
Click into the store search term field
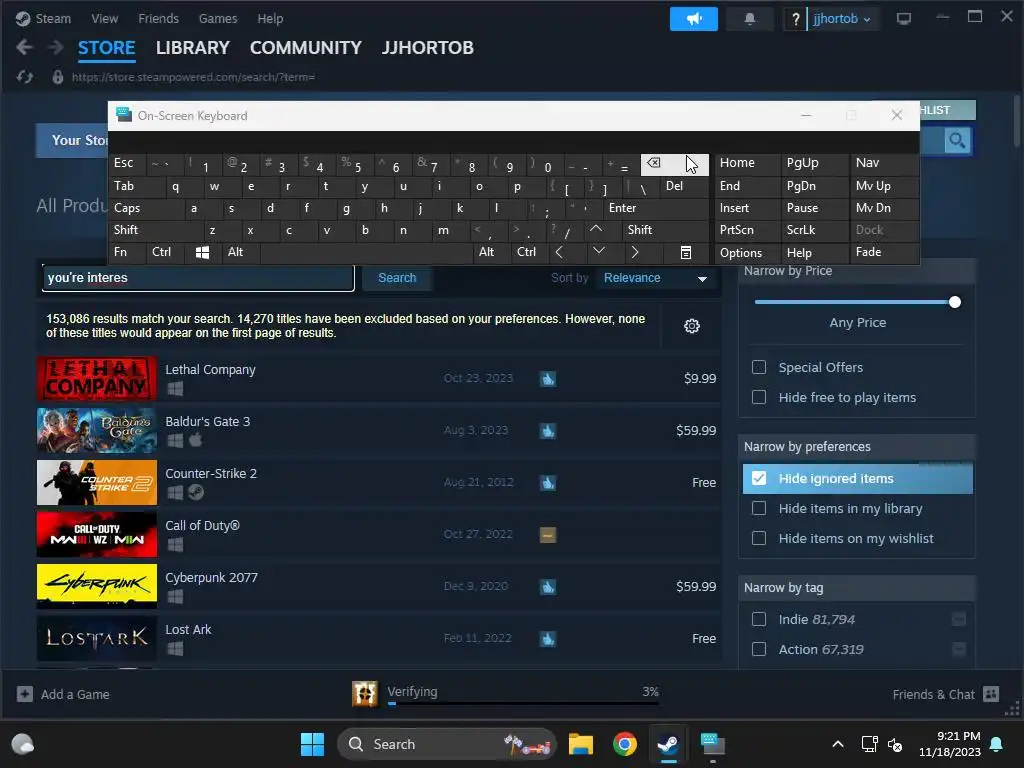click(x=199, y=278)
